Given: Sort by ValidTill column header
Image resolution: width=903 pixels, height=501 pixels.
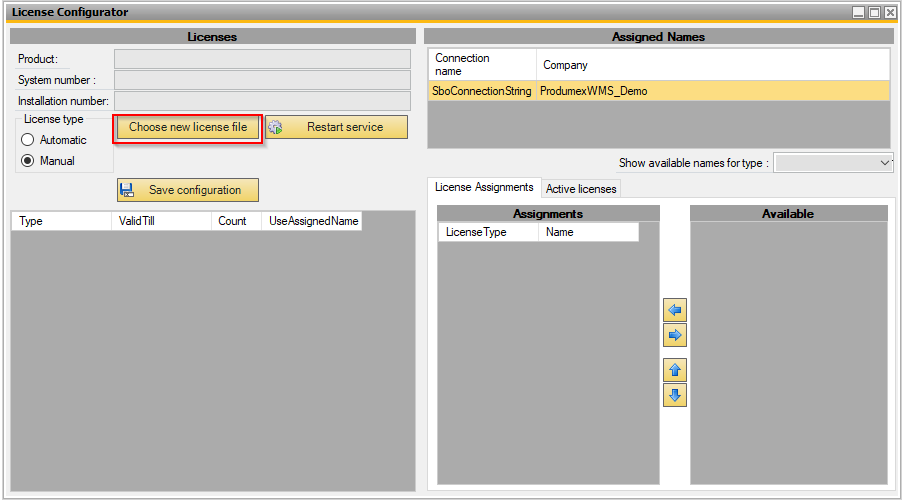Looking at the screenshot, I should (160, 221).
